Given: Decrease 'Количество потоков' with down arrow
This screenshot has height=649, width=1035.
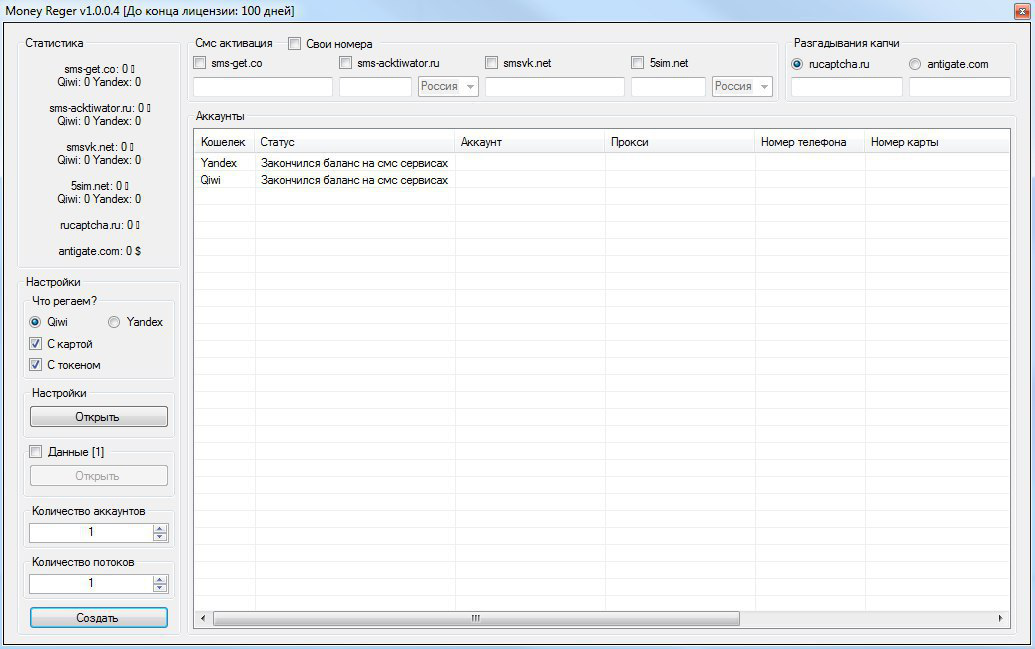Looking at the screenshot, I should click(x=160, y=588).
